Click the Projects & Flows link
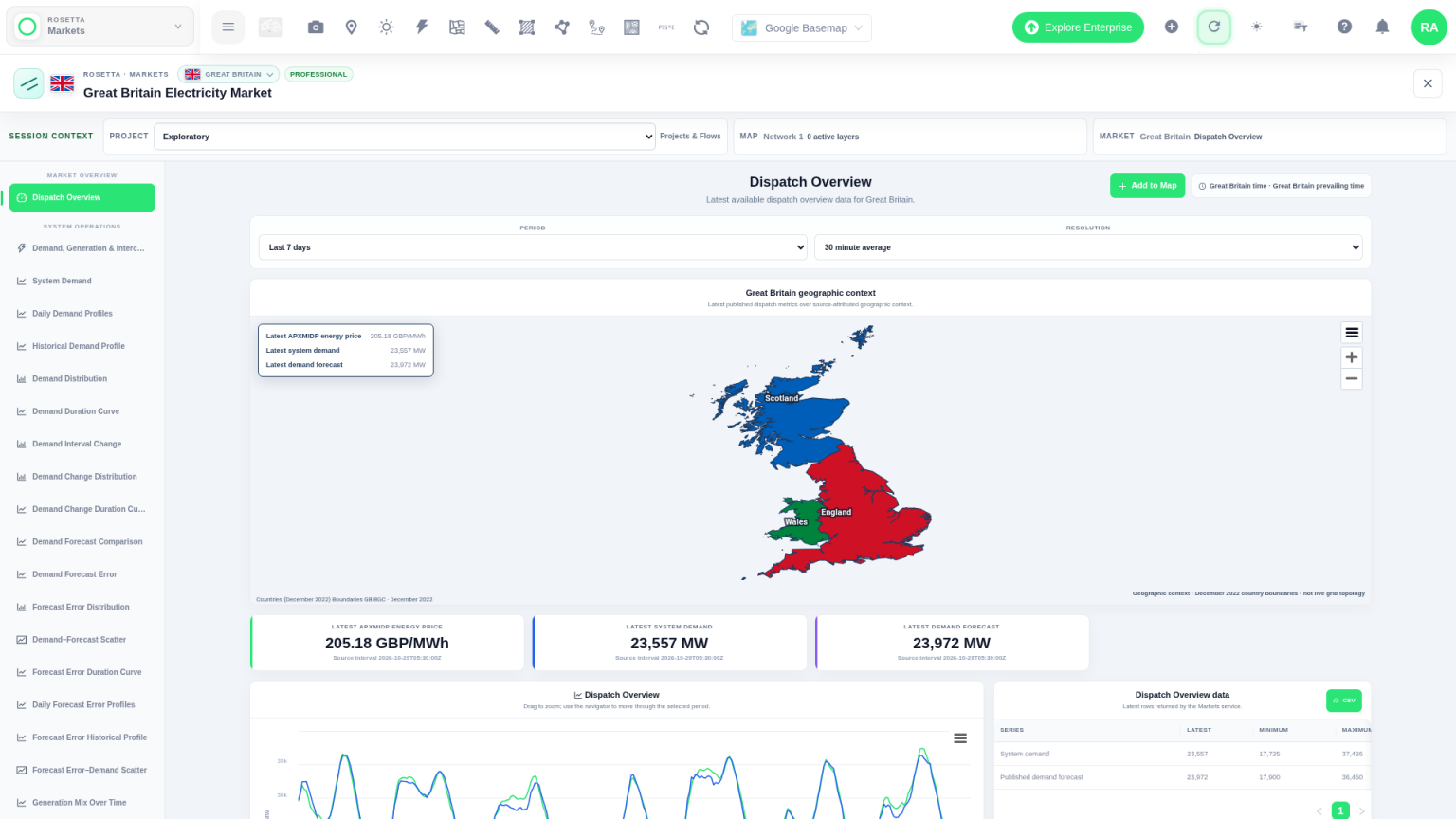Viewport: 1456px width, 819px height. pos(690,136)
